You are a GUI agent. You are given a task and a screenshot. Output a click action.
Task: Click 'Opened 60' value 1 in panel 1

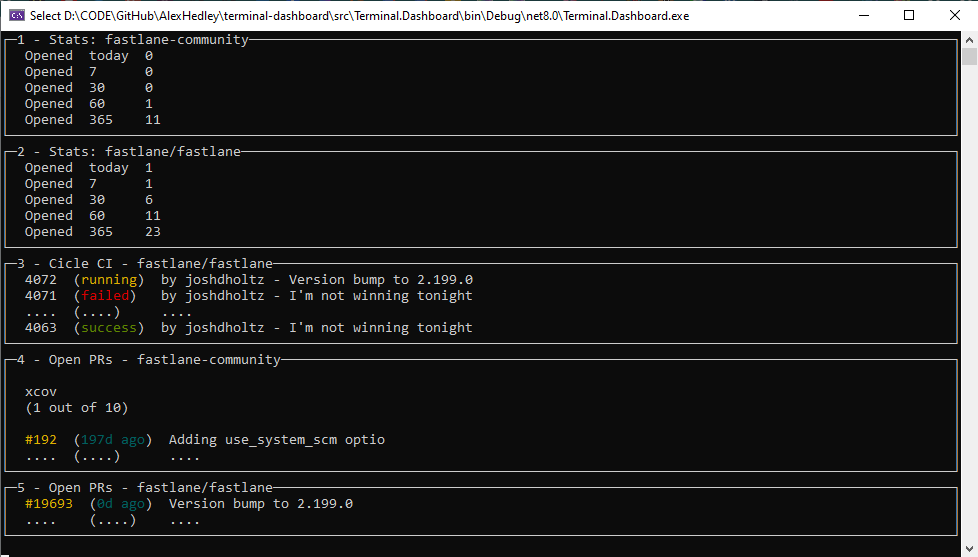coord(149,104)
